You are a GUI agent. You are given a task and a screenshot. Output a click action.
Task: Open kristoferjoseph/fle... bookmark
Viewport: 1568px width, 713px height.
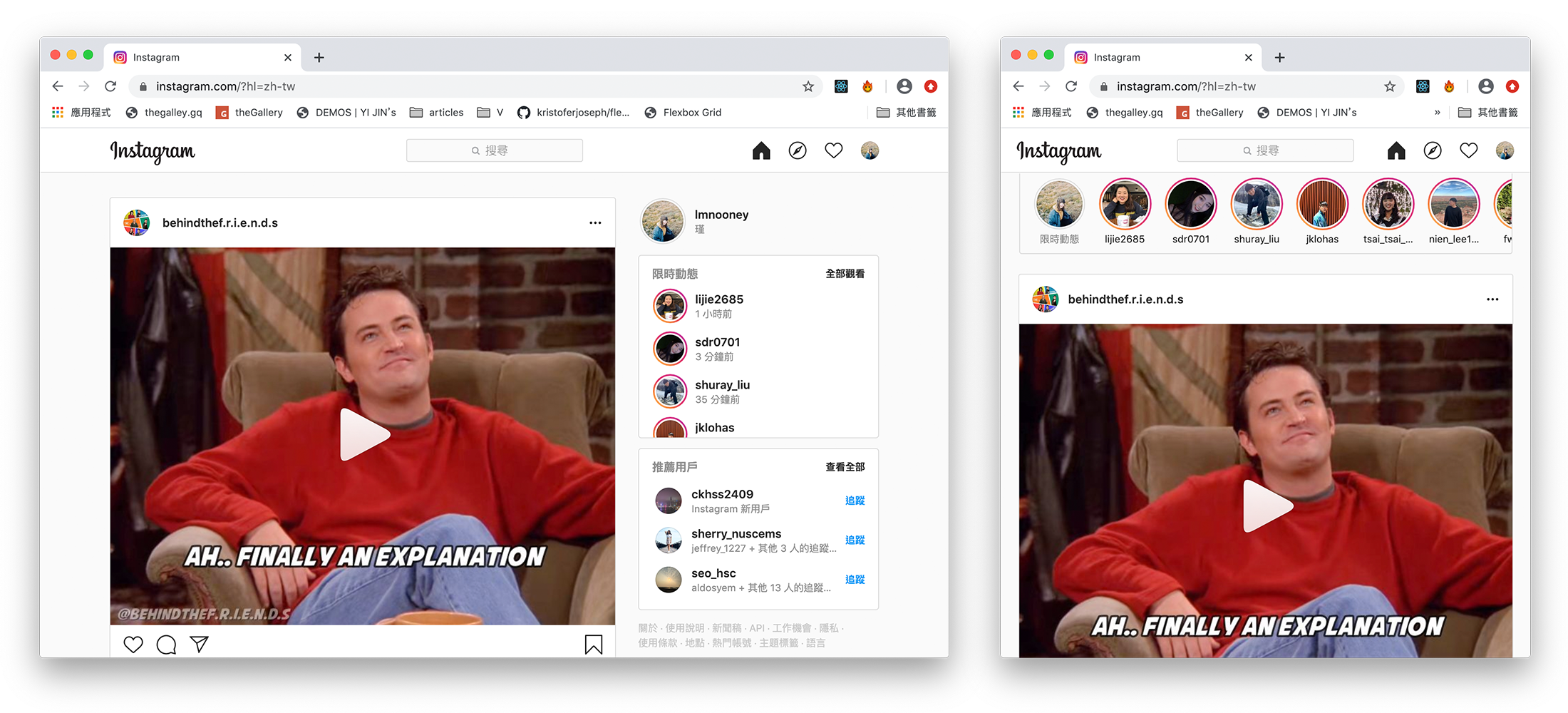click(x=574, y=113)
